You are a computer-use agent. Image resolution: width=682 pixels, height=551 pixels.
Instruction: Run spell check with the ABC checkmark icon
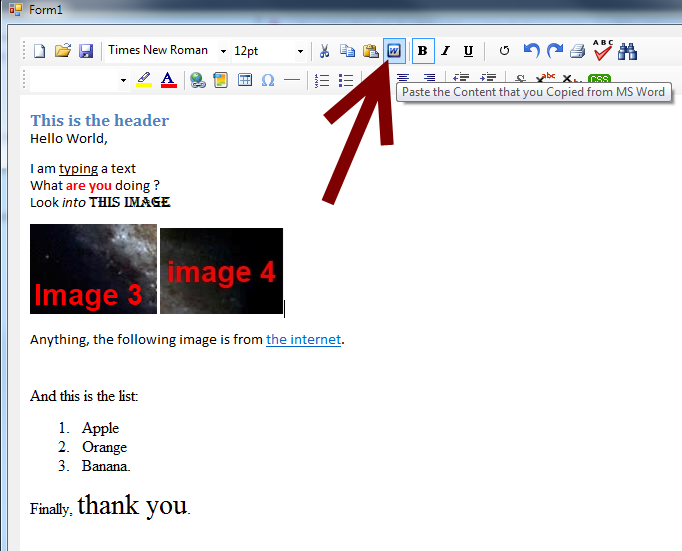pos(603,50)
